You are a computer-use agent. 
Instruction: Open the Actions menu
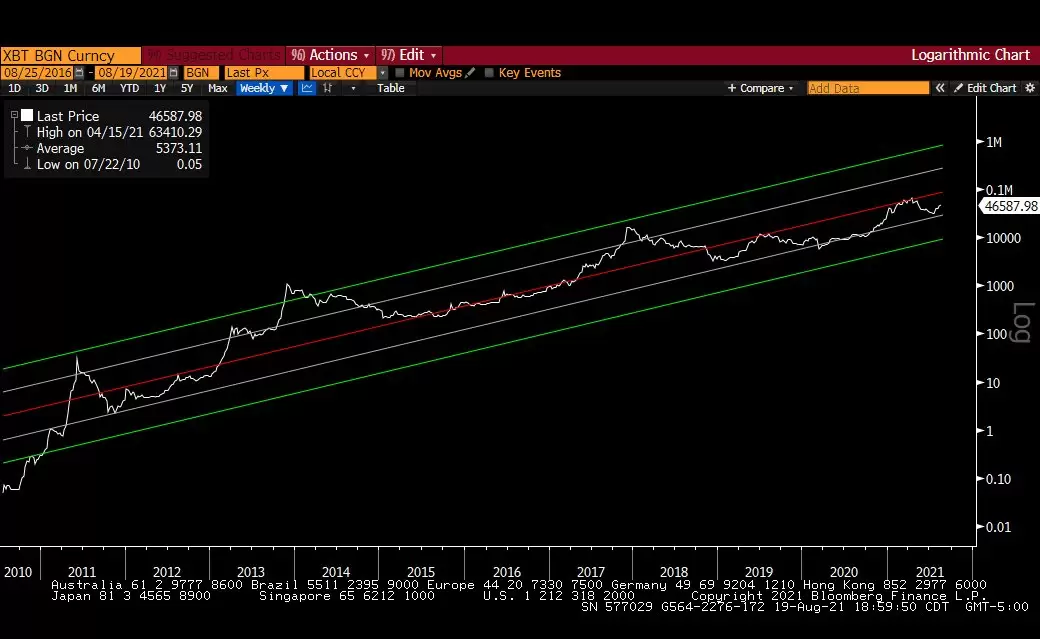click(330, 55)
